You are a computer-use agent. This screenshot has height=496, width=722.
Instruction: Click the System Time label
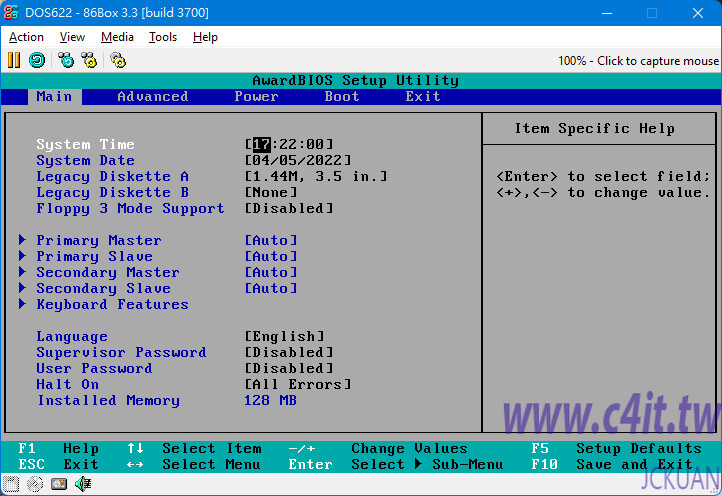86,144
